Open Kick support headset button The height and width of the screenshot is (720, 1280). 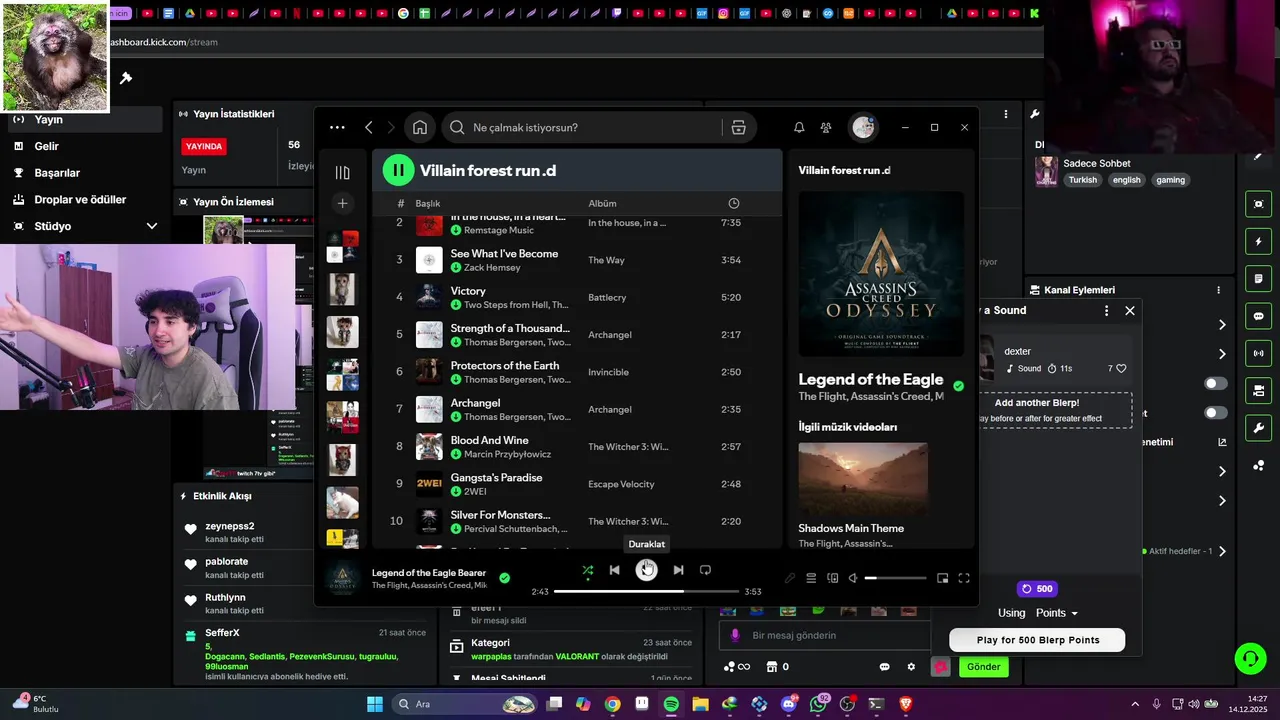1250,658
